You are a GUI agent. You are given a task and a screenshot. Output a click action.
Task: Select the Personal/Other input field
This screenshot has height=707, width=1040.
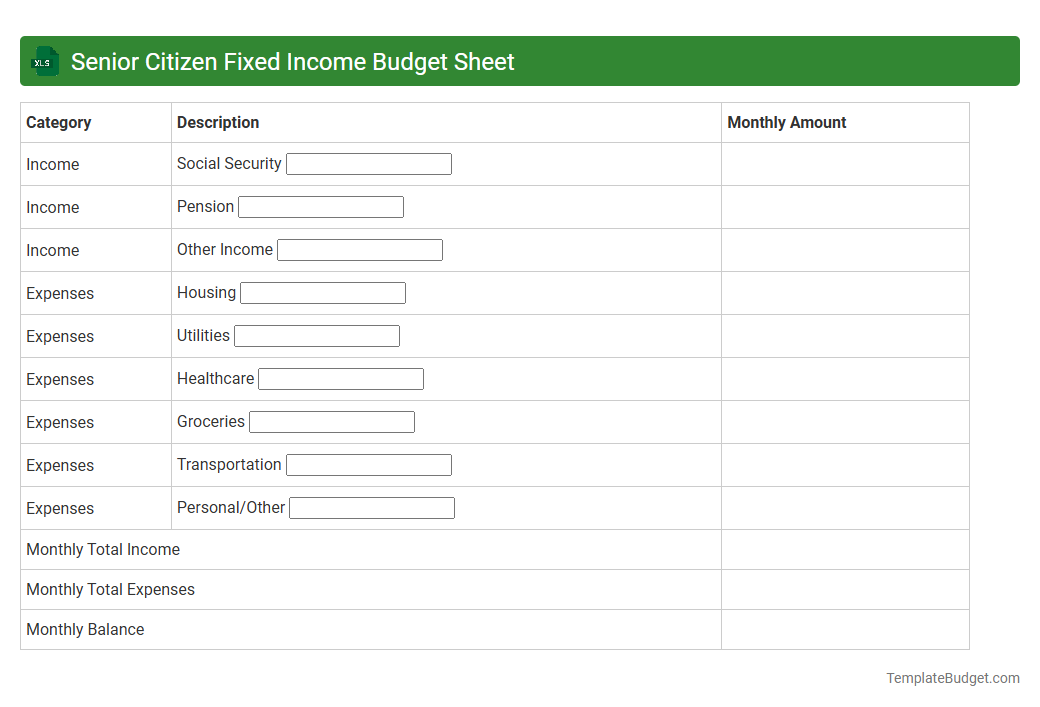(371, 507)
